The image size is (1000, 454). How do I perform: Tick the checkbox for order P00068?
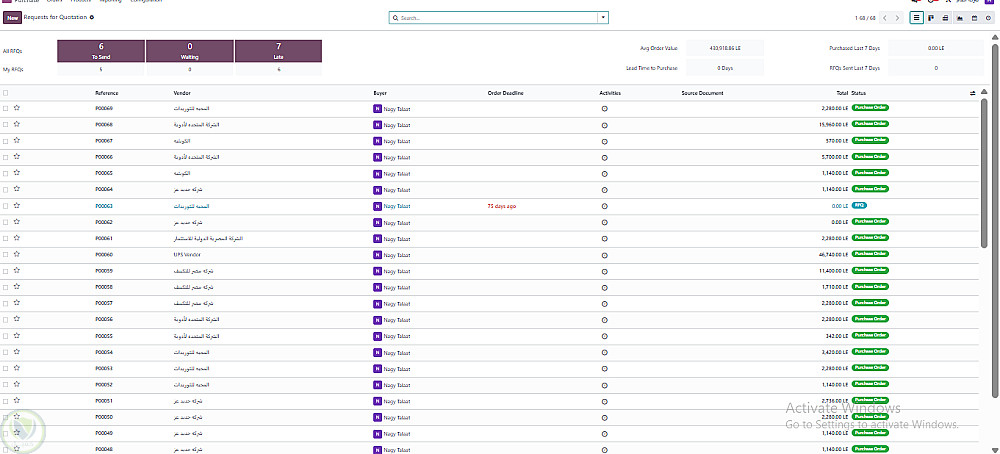6,125
